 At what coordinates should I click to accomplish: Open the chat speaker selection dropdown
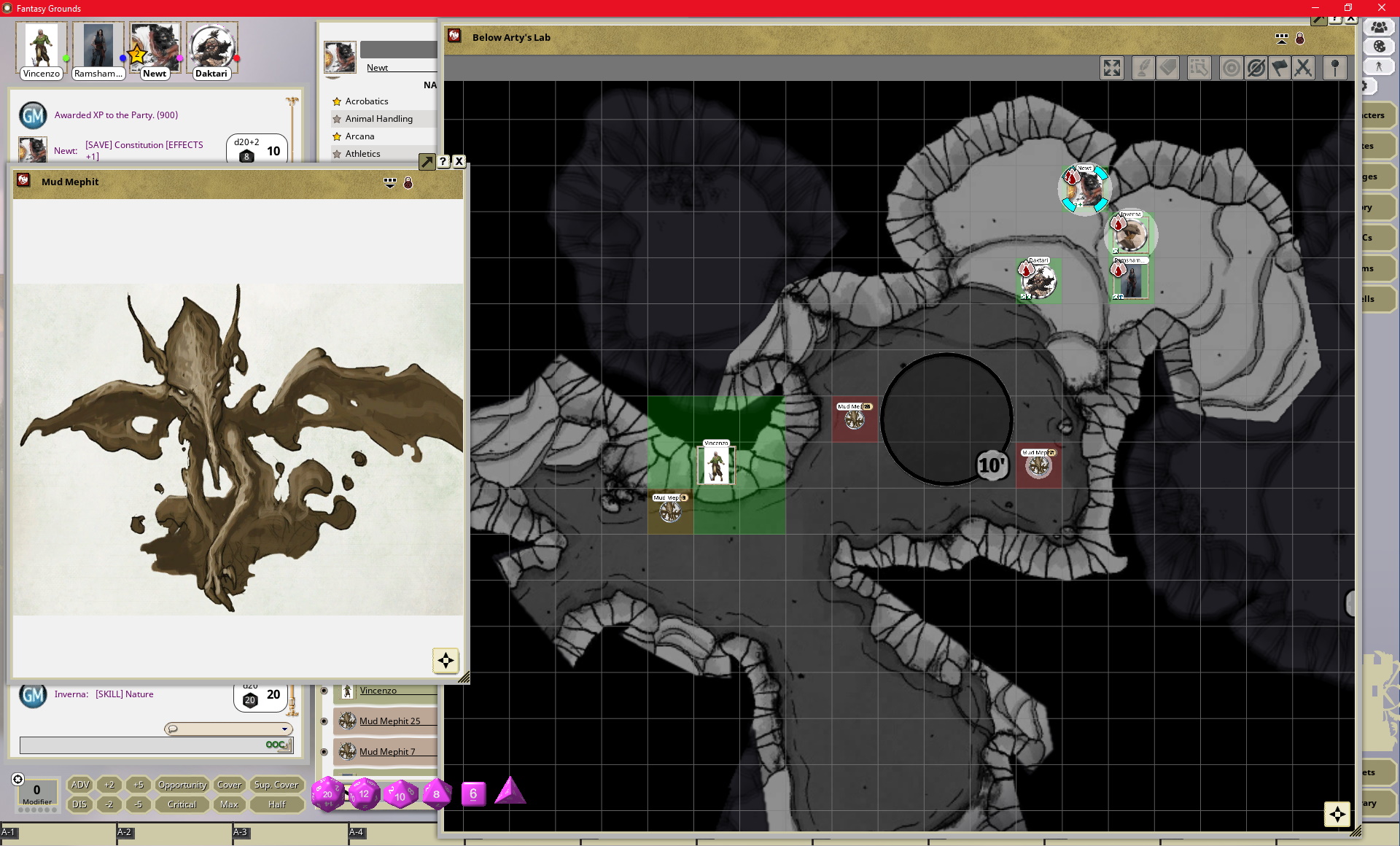[228, 729]
